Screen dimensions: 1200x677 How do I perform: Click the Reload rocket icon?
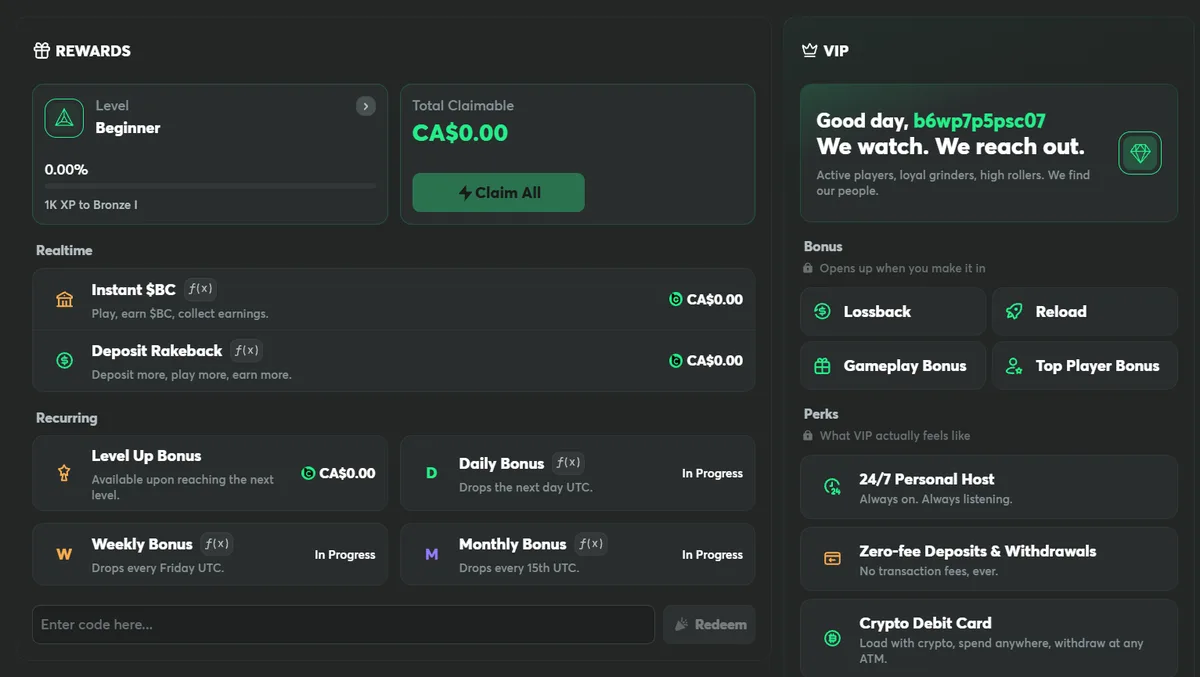1014,311
